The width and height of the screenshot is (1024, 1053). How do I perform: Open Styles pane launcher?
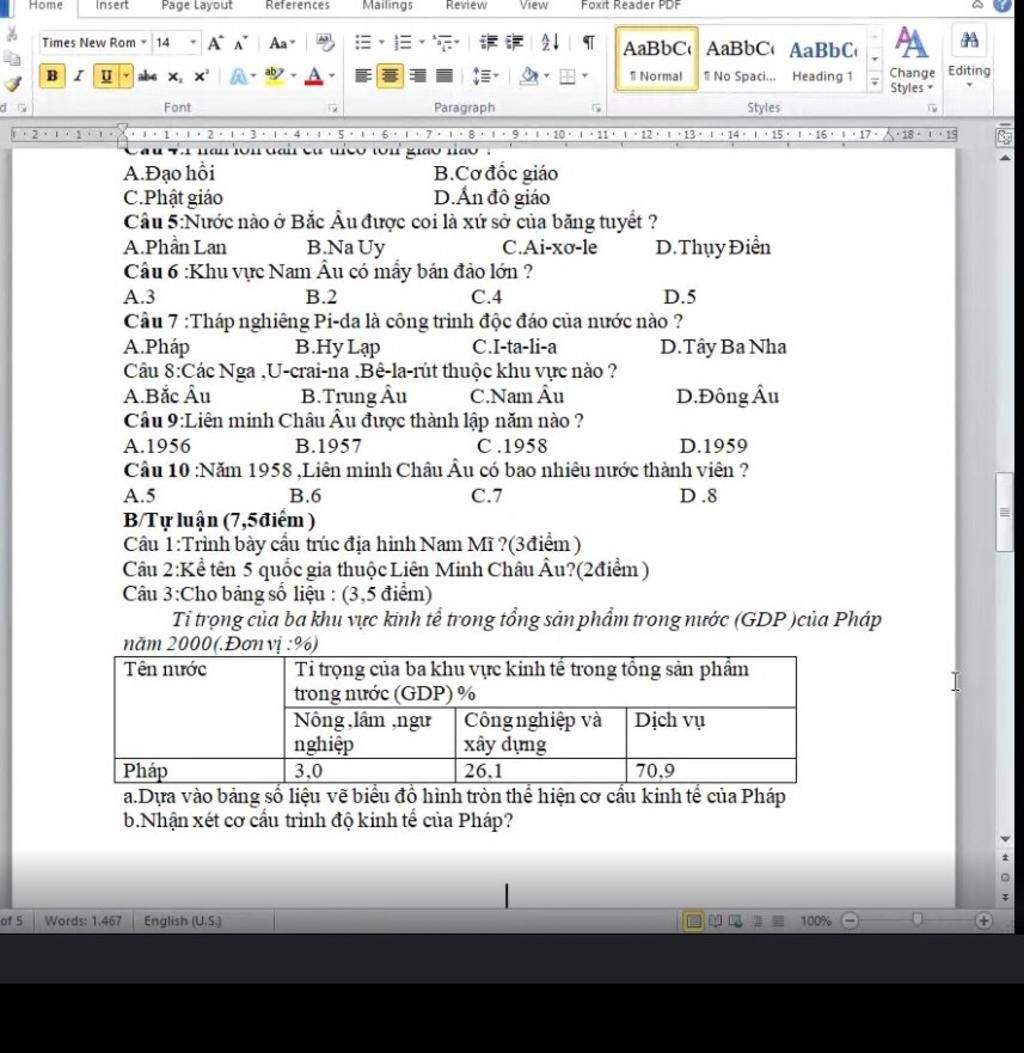932,107
